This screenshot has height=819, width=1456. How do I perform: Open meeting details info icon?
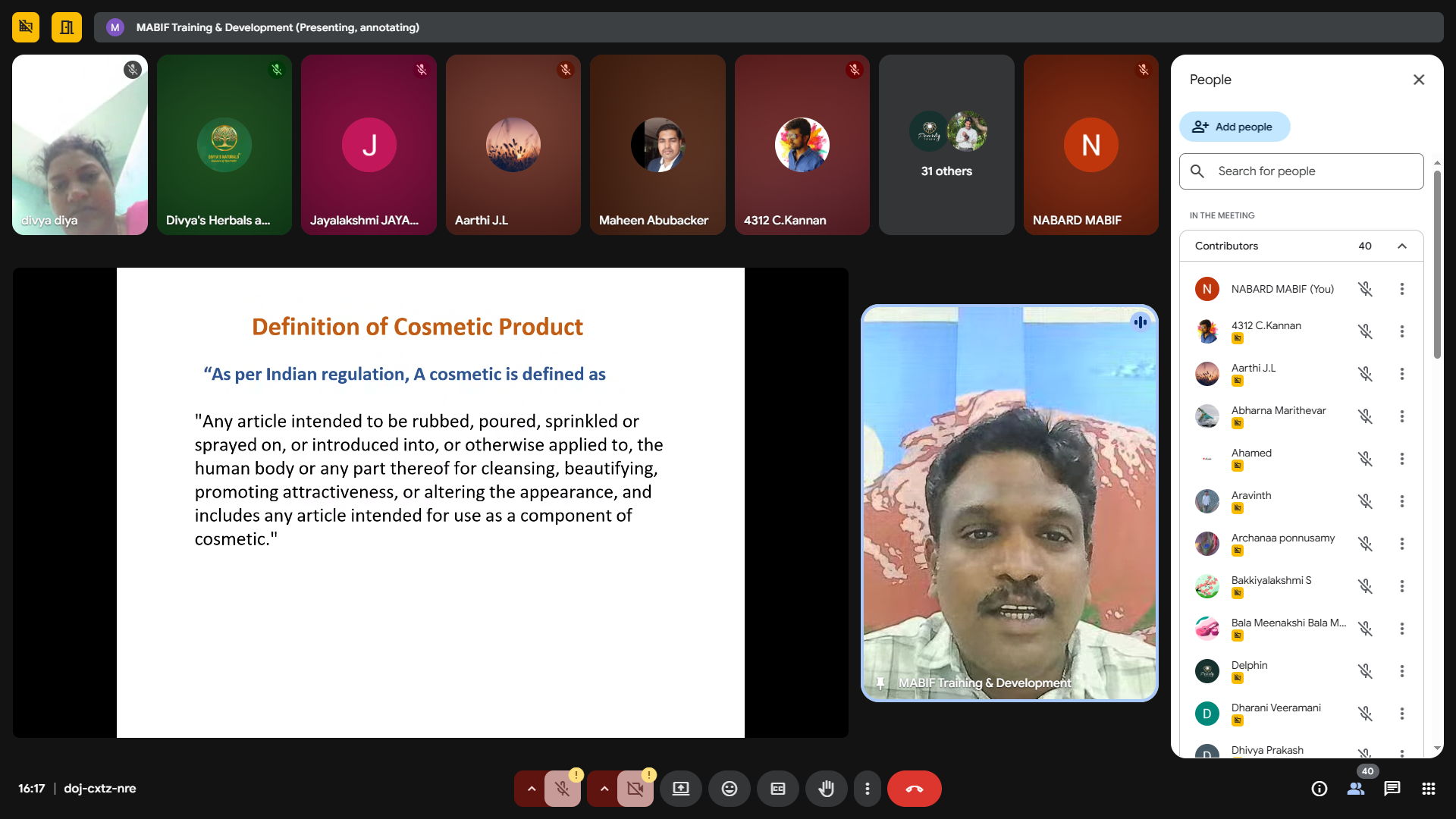click(x=1319, y=789)
